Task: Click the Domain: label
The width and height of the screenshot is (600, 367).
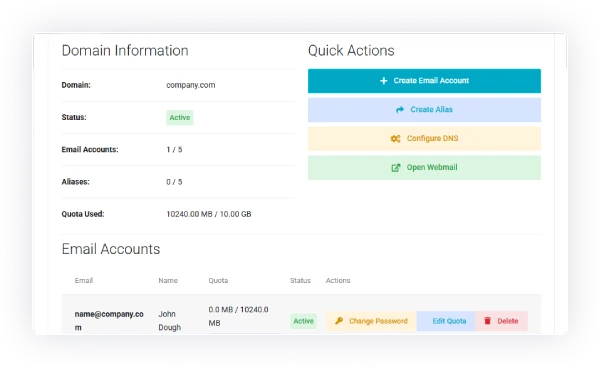Action: click(x=76, y=85)
